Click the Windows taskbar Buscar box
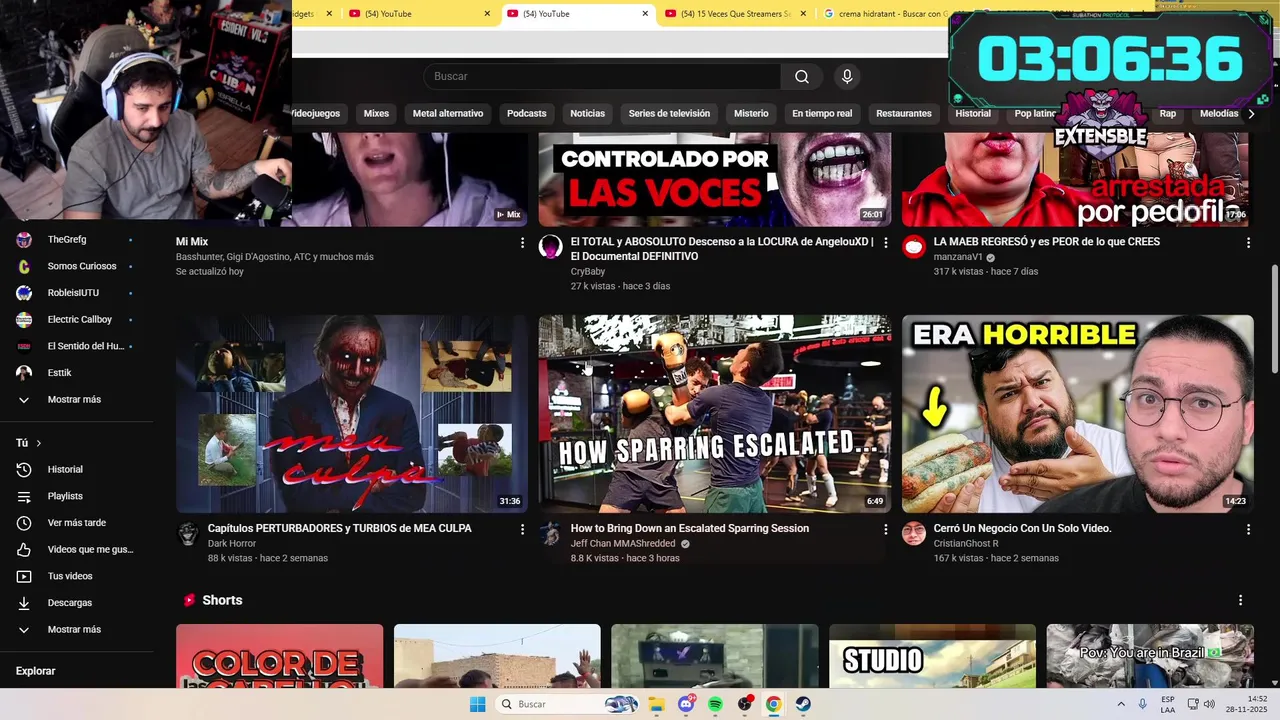 [568, 704]
